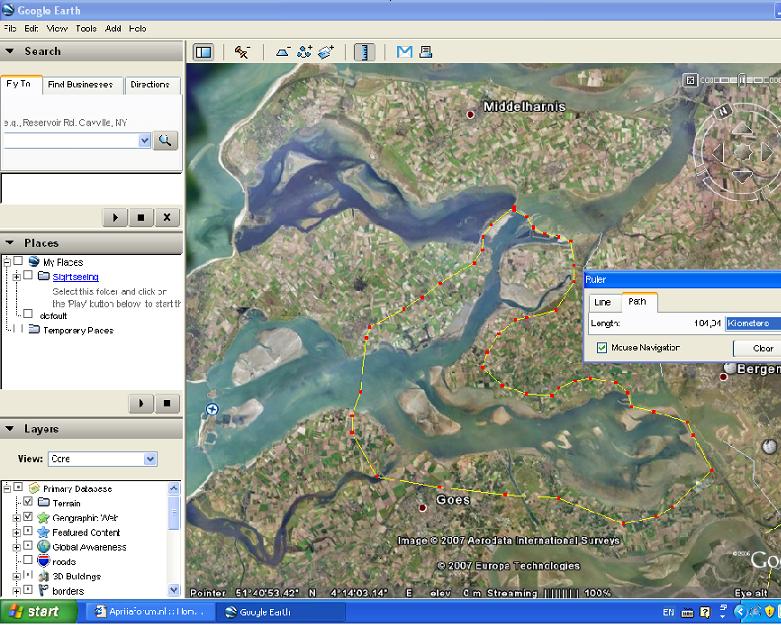Collapse the Search panel triangle

(x=9, y=51)
